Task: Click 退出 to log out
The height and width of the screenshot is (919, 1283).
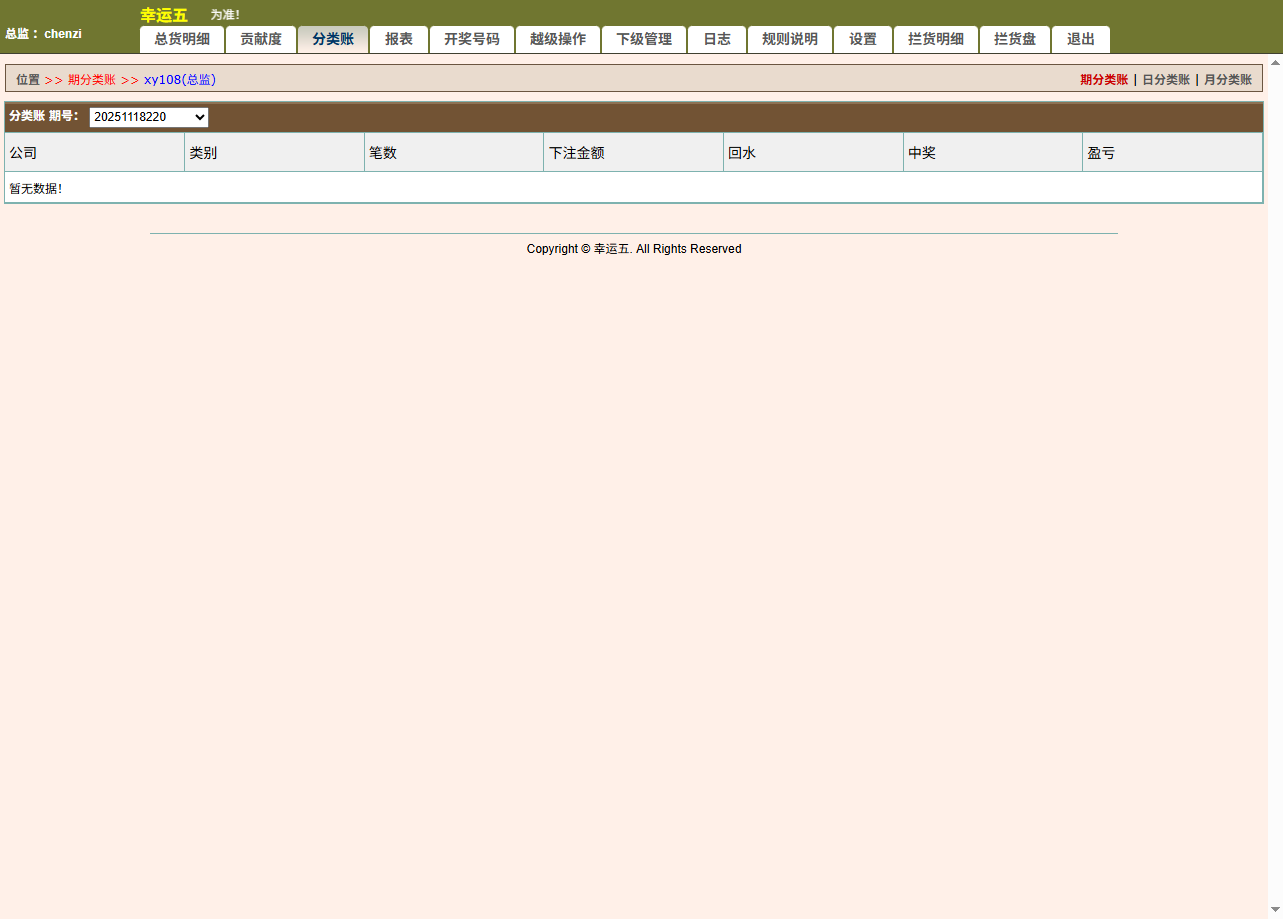Action: click(1081, 40)
